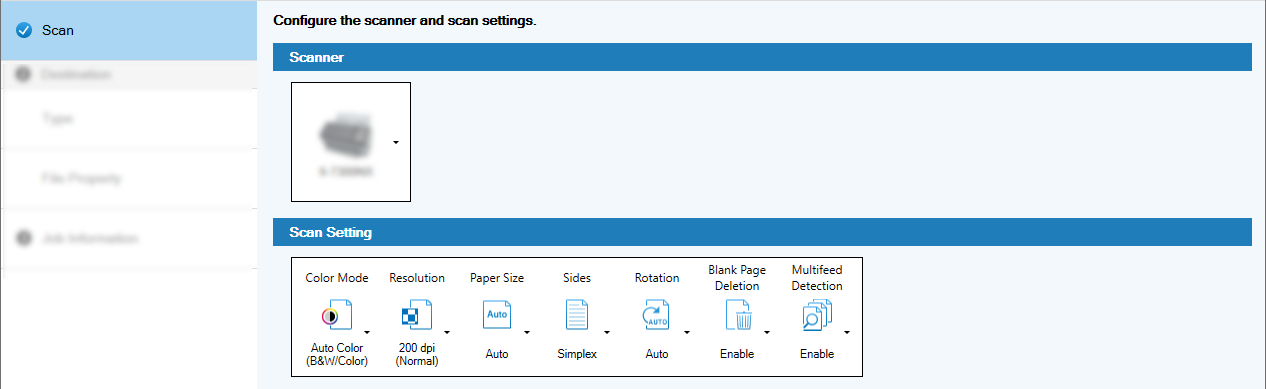This screenshot has width=1266, height=389.
Task: Click the Color Mode label
Action: pos(337,278)
